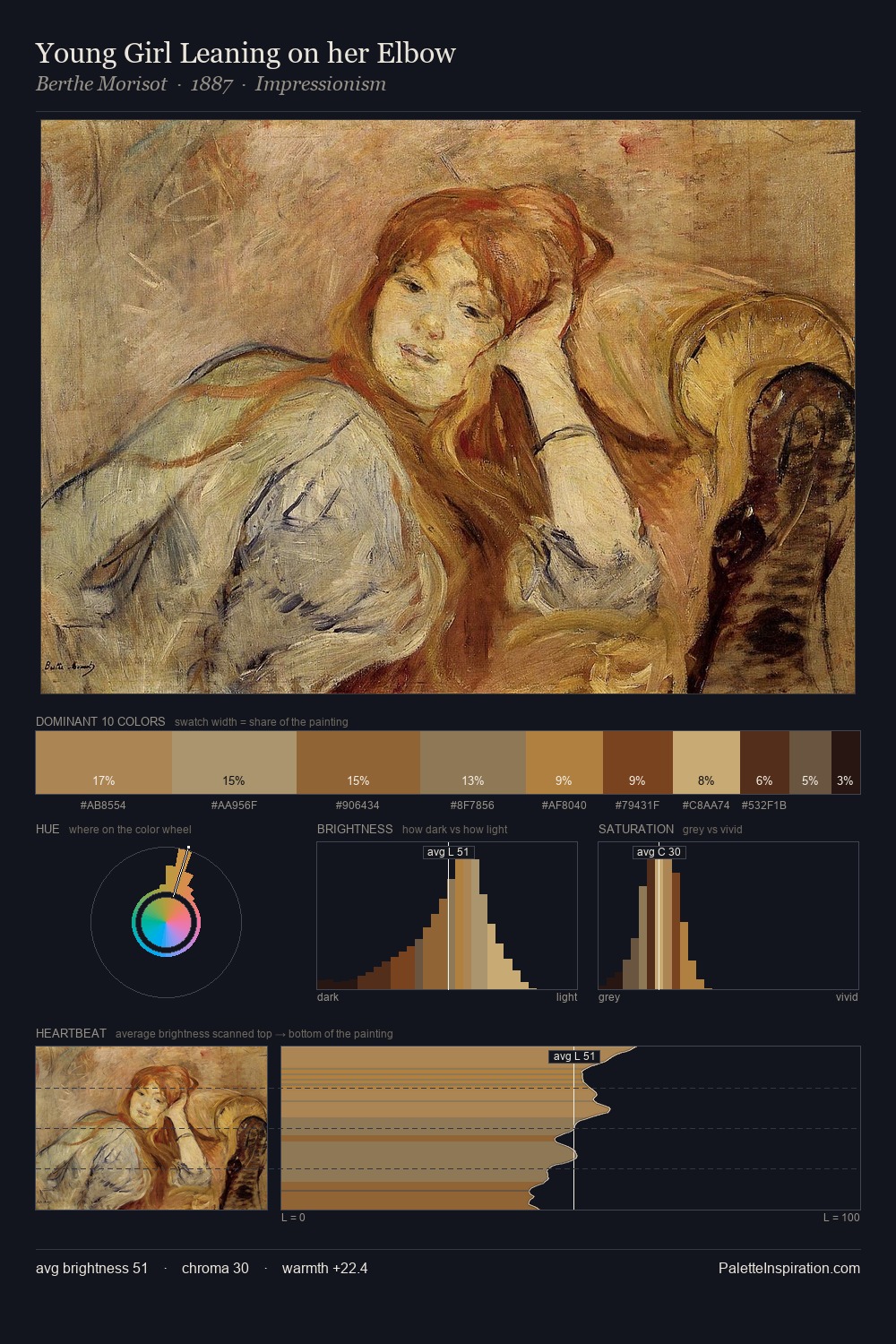Click the hex code #AA956F
896x1344 pixels.
pos(234,806)
